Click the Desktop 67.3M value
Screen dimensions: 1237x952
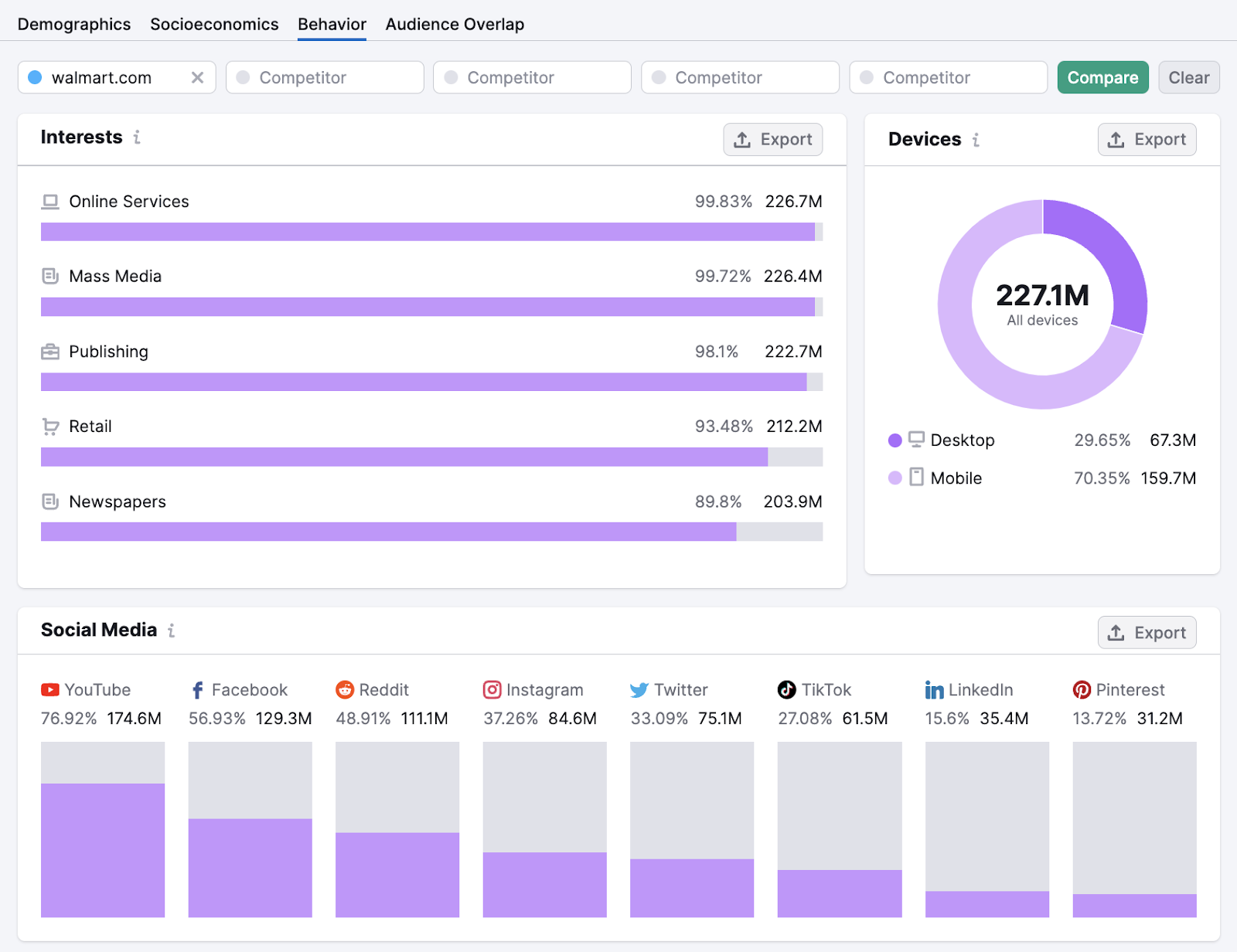1173,440
